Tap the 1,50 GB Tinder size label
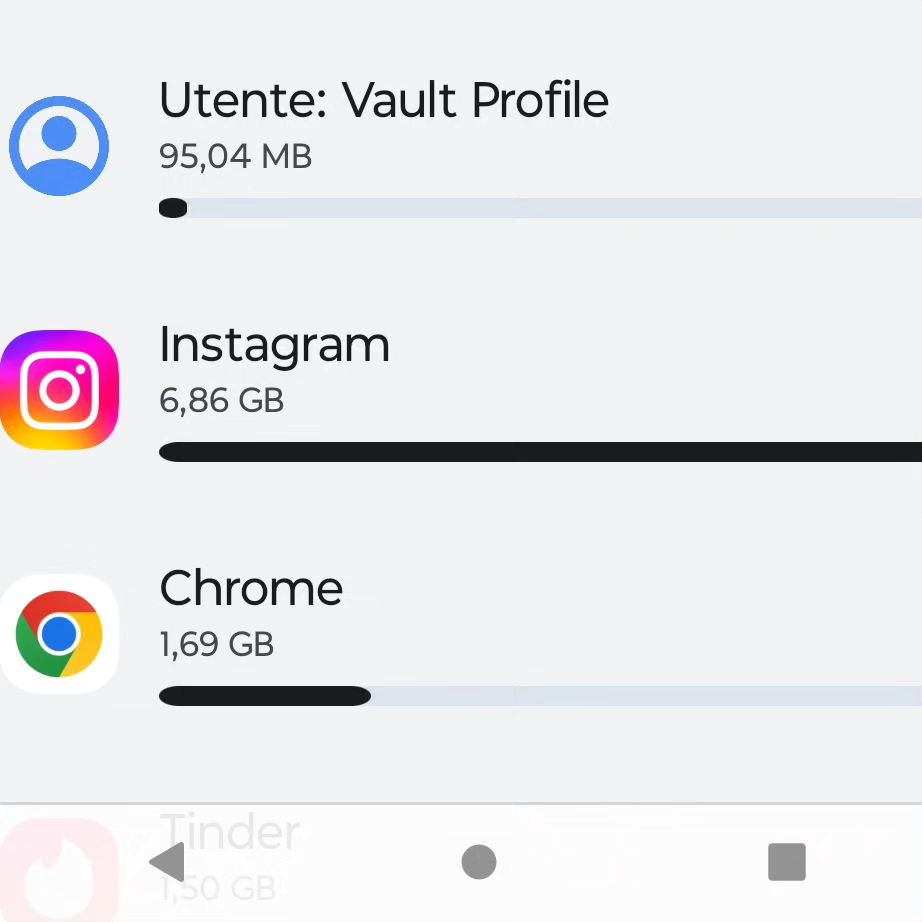This screenshot has height=922, width=922. tap(218, 888)
